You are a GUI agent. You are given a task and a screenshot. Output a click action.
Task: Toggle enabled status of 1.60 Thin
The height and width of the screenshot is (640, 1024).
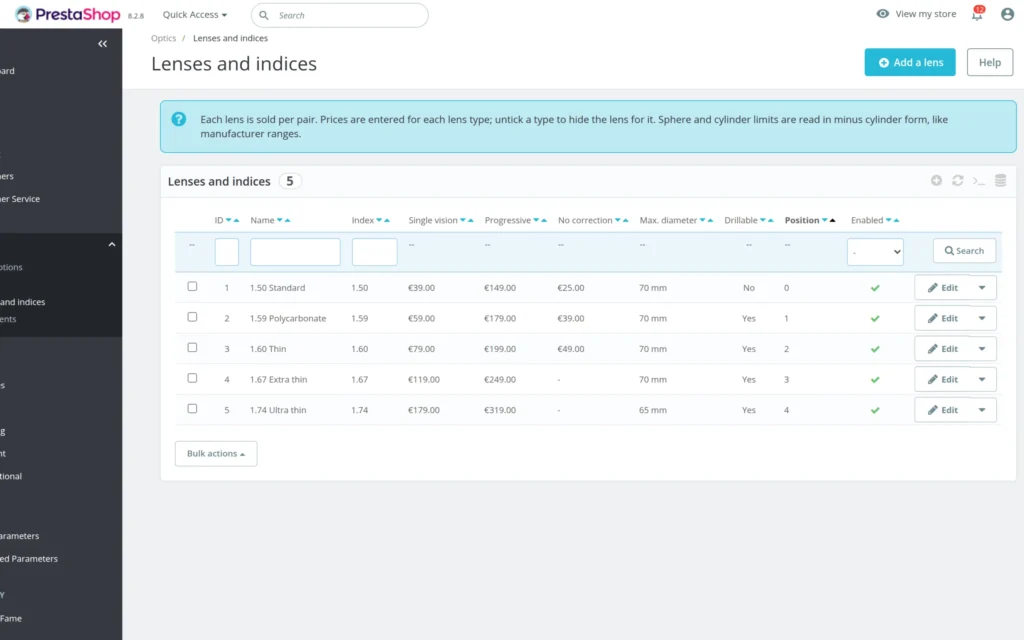[874, 349]
